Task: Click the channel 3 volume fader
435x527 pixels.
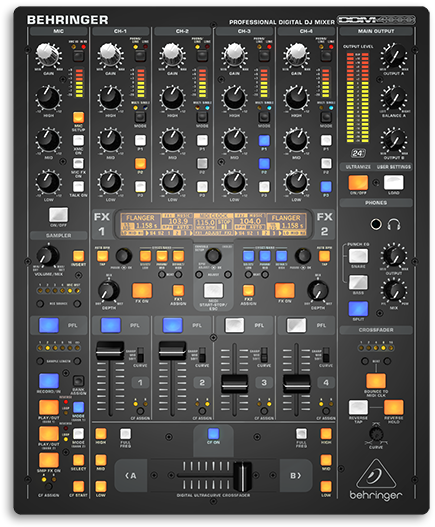Action: 234,383
